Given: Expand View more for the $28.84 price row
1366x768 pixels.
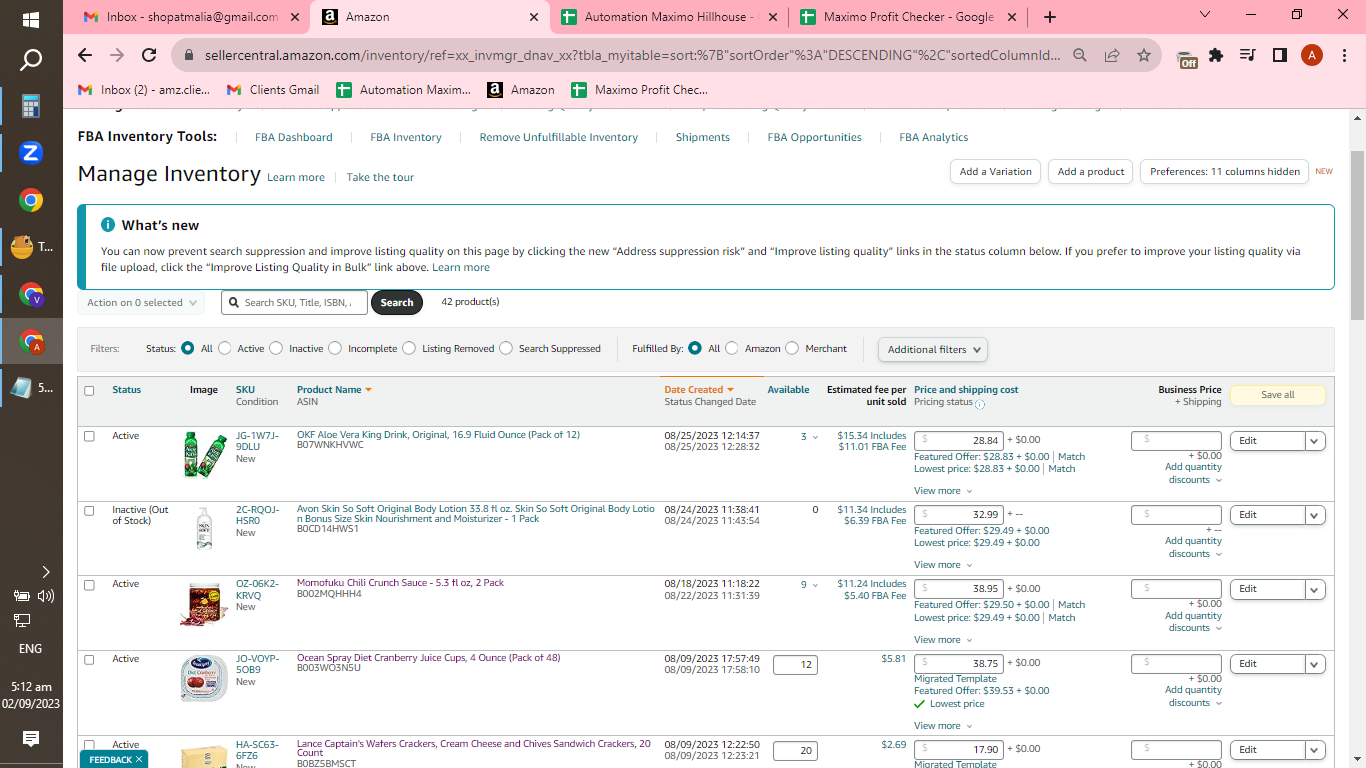Looking at the screenshot, I should pos(942,491).
